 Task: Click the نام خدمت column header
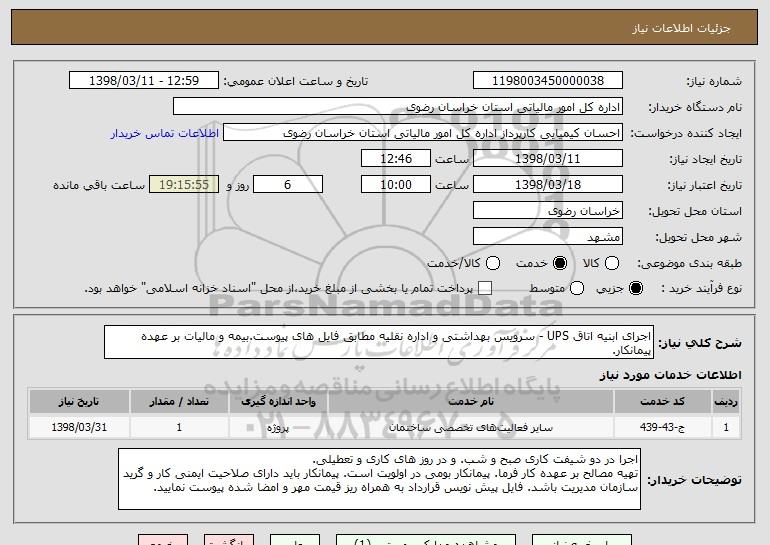click(x=470, y=402)
